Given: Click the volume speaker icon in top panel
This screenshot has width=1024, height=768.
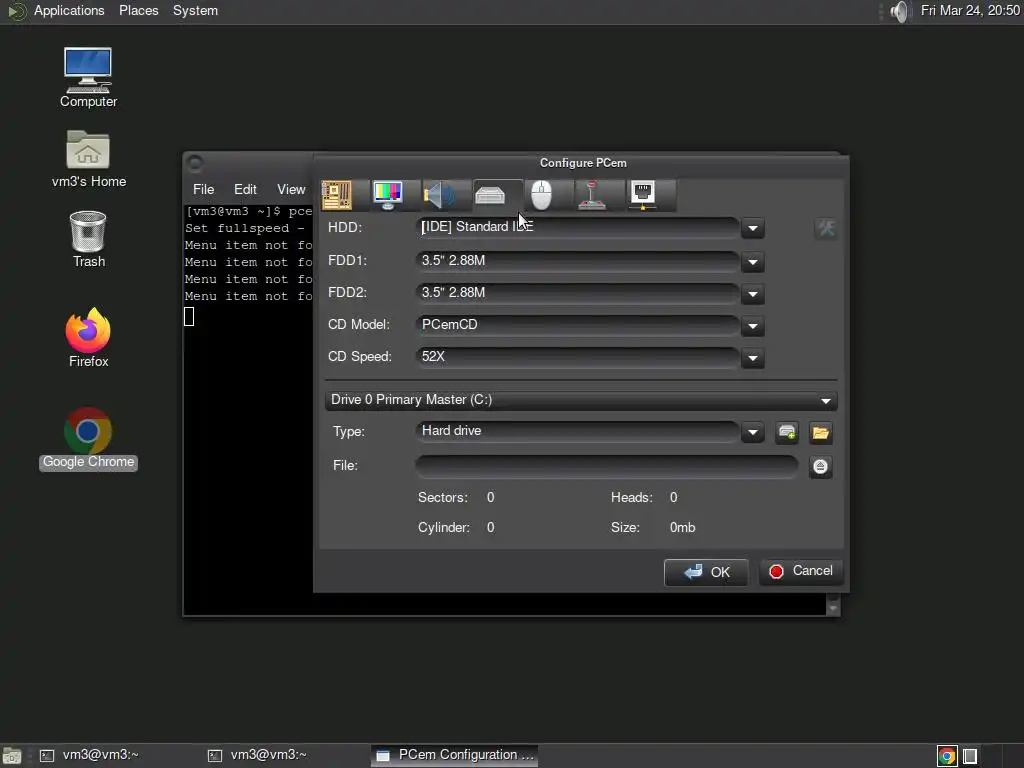Looking at the screenshot, I should click(899, 11).
